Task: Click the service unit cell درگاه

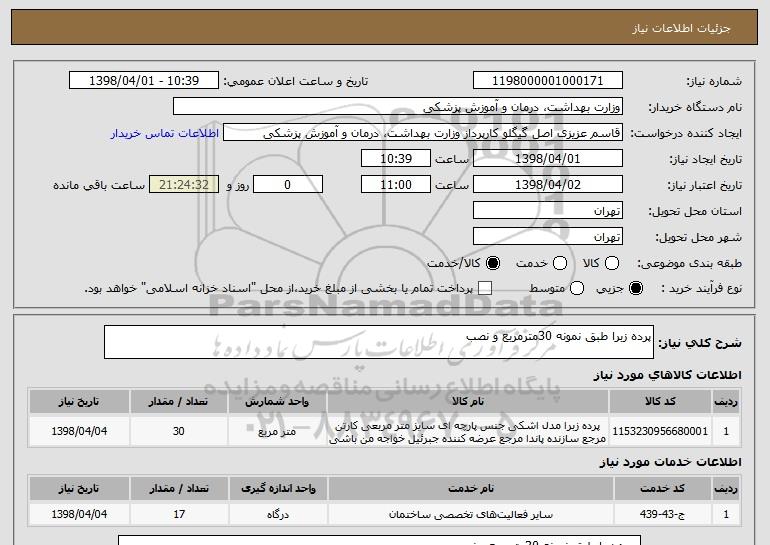Action: pyautogui.click(x=278, y=515)
